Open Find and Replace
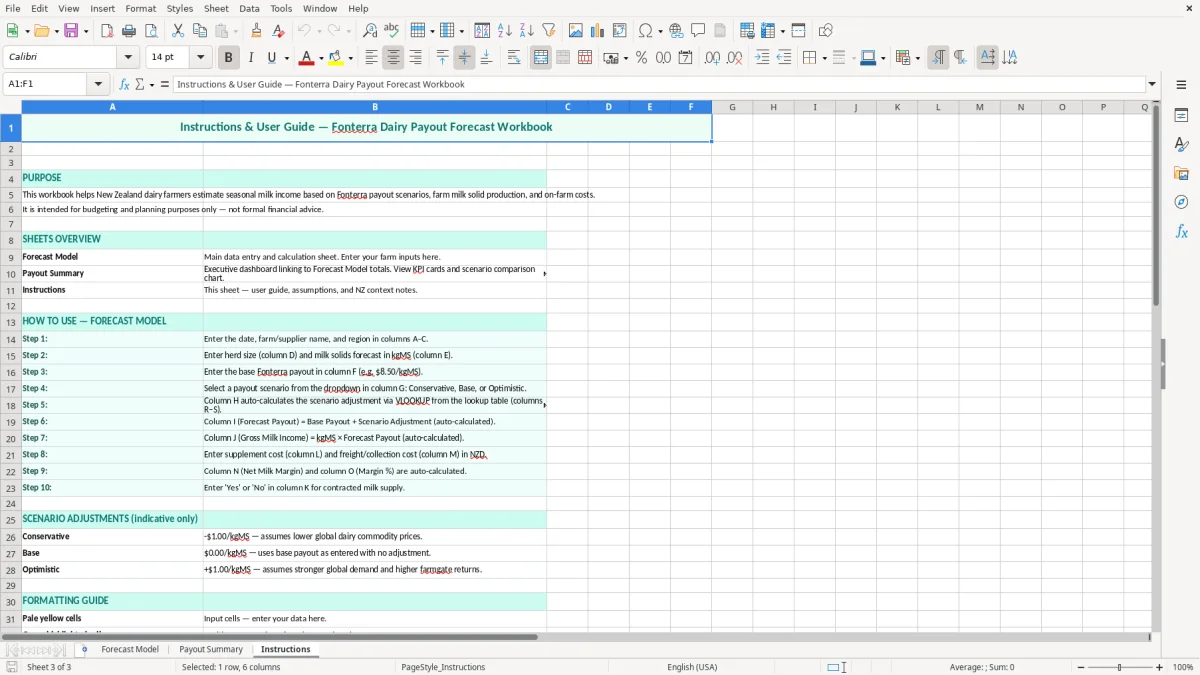The width and height of the screenshot is (1200, 675). tap(370, 31)
